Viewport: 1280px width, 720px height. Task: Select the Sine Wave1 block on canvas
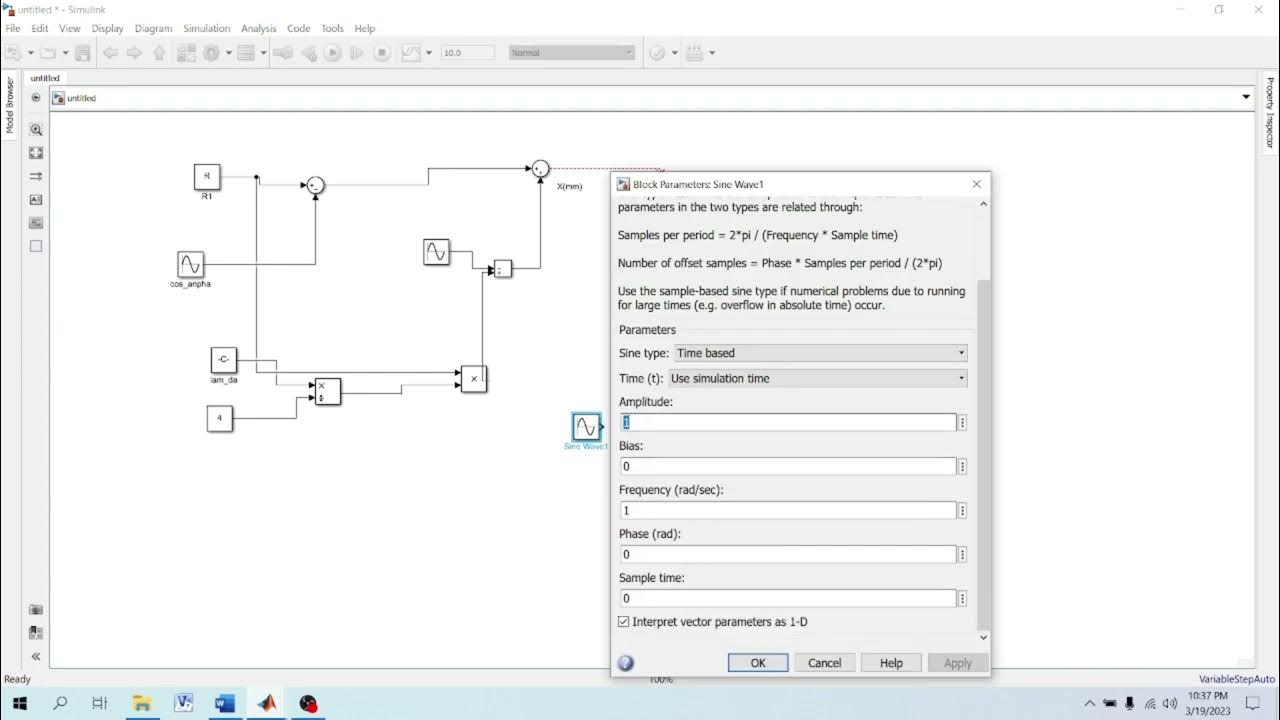tap(587, 427)
